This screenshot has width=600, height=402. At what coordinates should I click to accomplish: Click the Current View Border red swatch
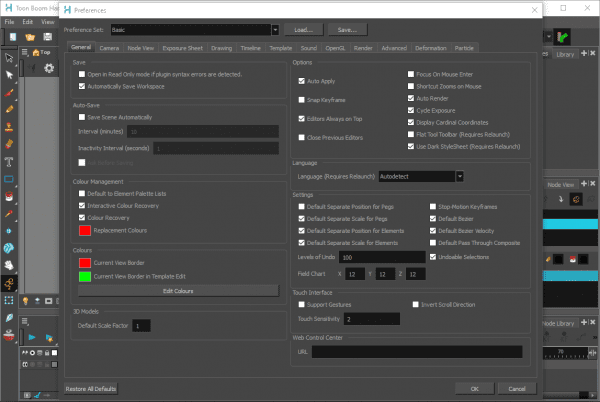(85, 263)
